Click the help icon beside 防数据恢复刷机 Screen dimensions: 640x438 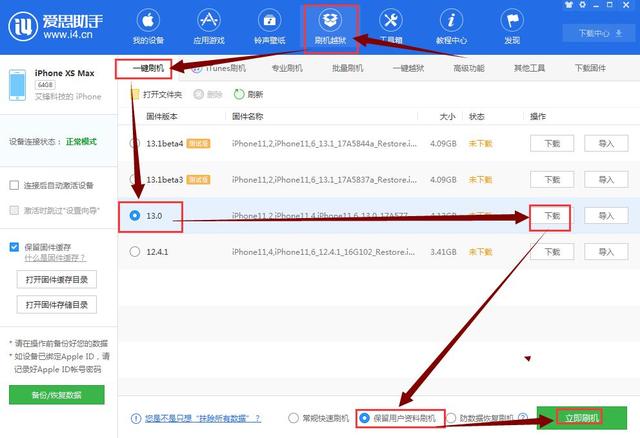click(522, 418)
